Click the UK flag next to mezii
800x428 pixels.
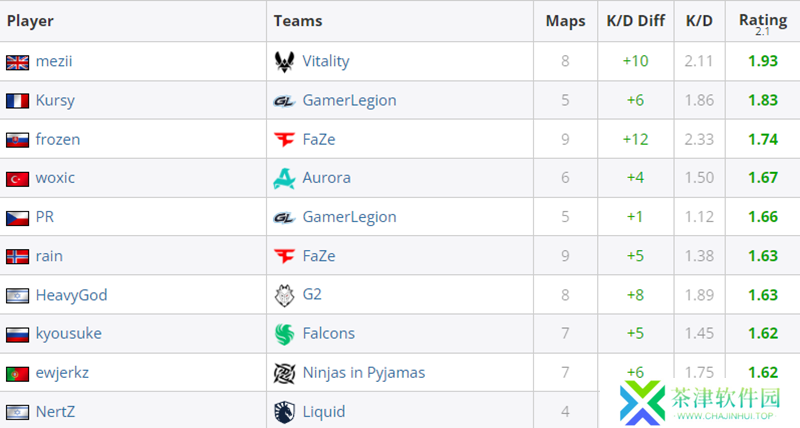(x=17, y=62)
